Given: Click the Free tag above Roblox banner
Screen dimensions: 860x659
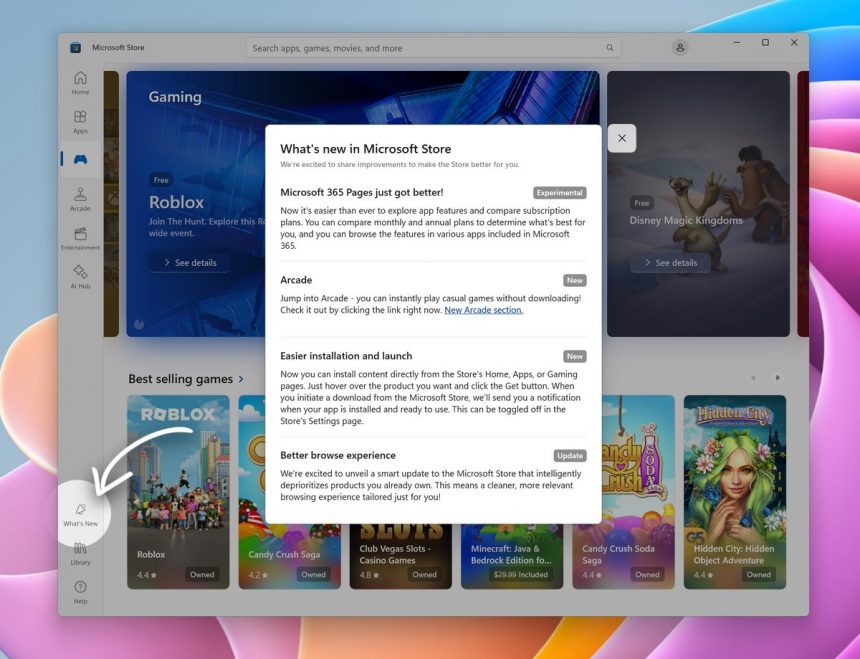Looking at the screenshot, I should tap(161, 180).
